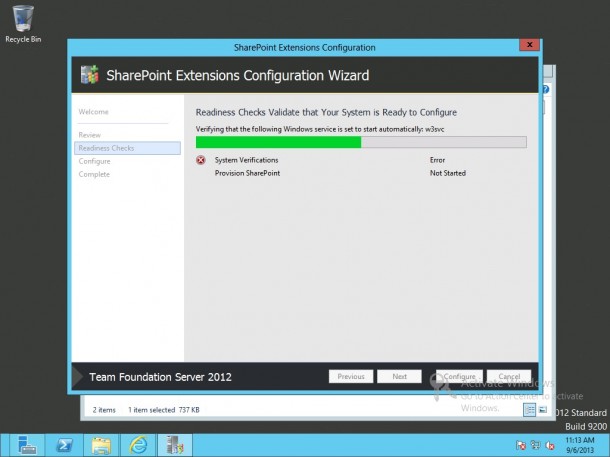The width and height of the screenshot is (610, 457).
Task: Click the Not Started status text
Action: [x=448, y=173]
